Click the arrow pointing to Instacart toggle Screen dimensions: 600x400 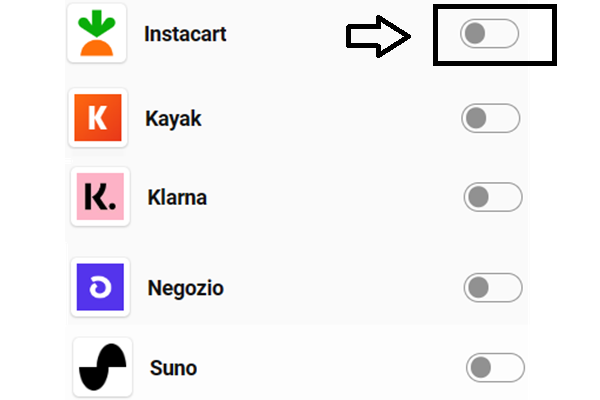379,37
